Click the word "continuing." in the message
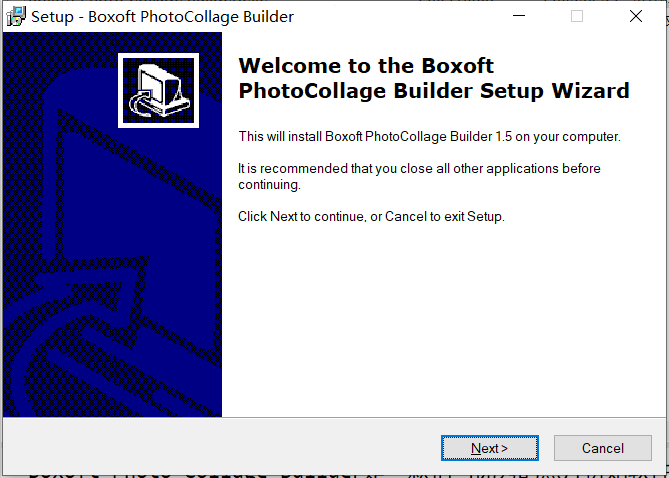 [x=270, y=185]
